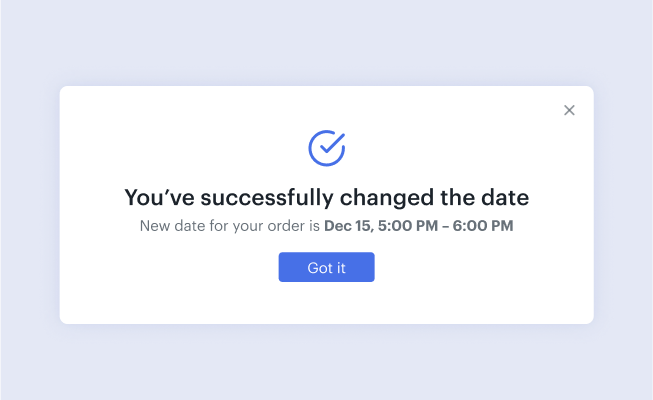
Task: Select the 'New date for your order is' text
Action: pyautogui.click(x=229, y=226)
